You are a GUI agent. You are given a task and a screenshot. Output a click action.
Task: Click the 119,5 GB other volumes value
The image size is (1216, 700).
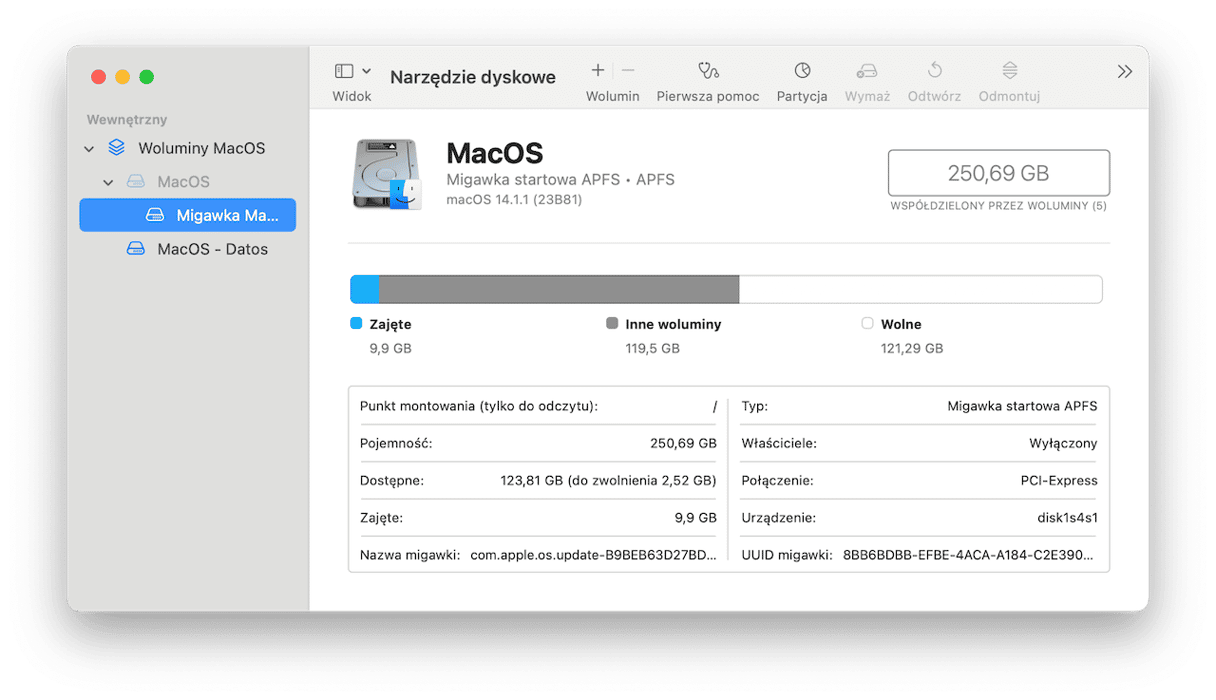652,348
